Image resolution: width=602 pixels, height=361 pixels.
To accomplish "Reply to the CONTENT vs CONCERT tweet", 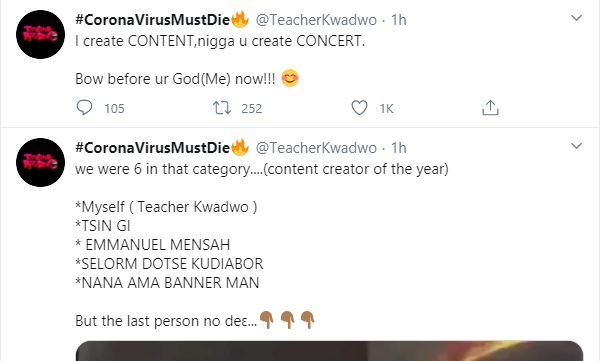I will tap(84, 108).
